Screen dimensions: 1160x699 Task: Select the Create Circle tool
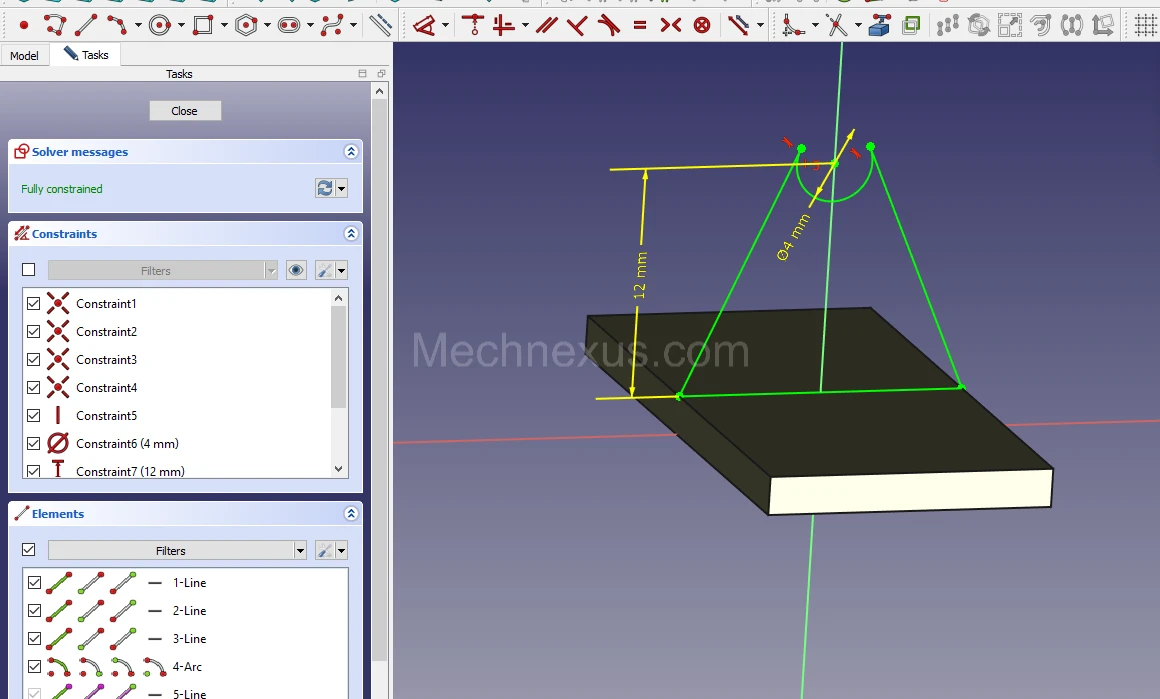coord(159,25)
